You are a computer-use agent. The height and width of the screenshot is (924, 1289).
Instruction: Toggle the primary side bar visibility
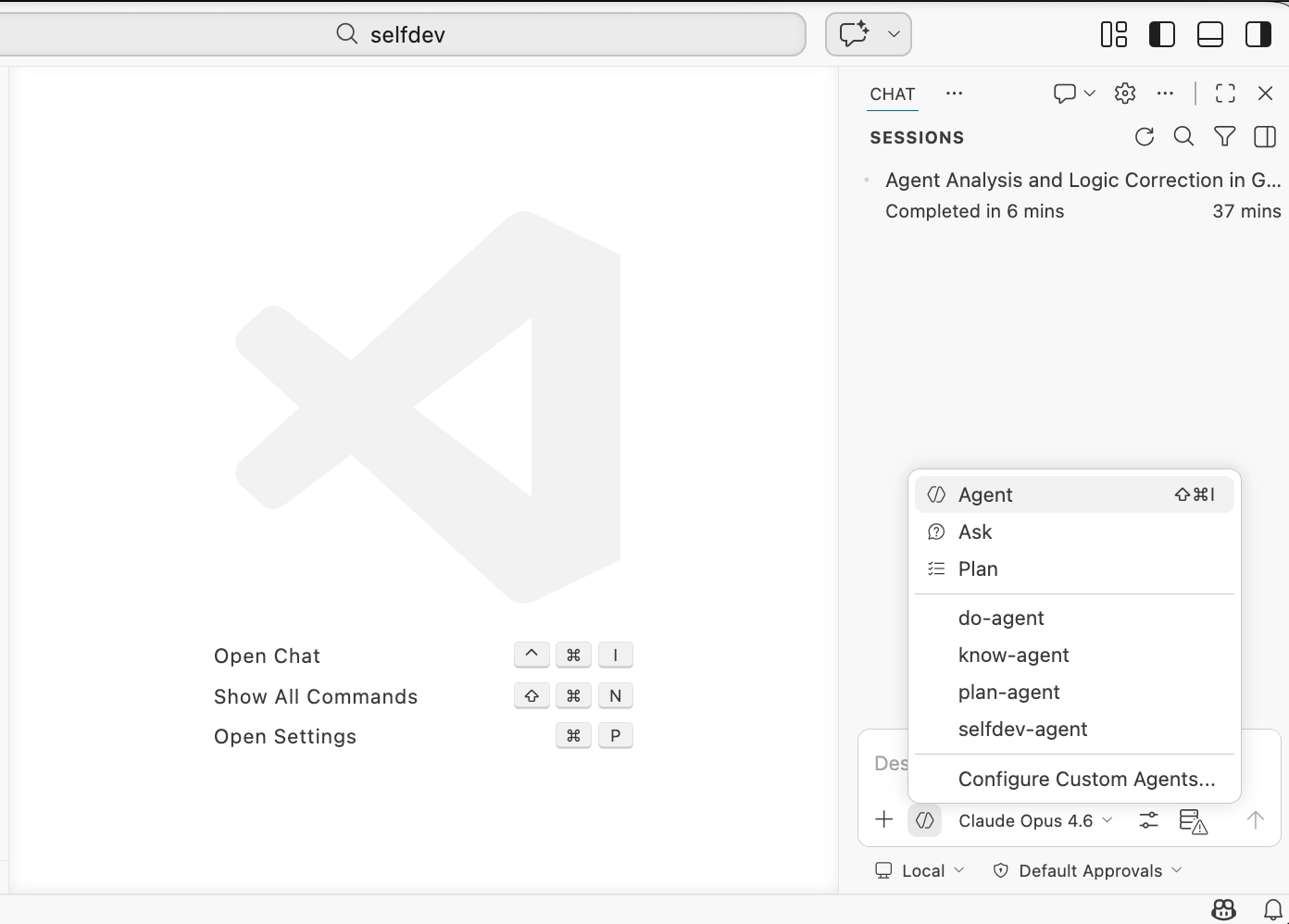[1161, 33]
